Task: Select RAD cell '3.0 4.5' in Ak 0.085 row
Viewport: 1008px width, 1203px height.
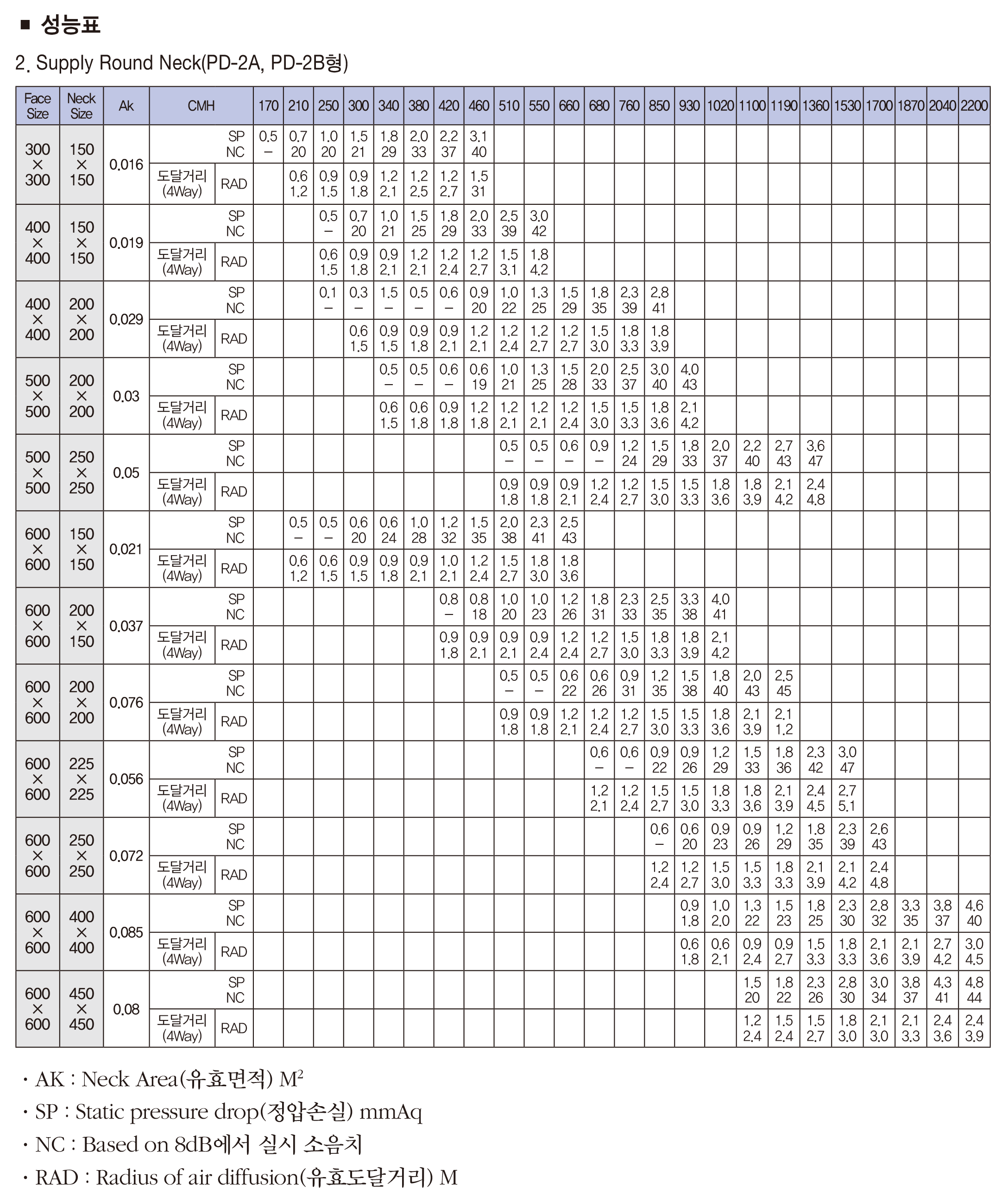Action: click(x=974, y=951)
